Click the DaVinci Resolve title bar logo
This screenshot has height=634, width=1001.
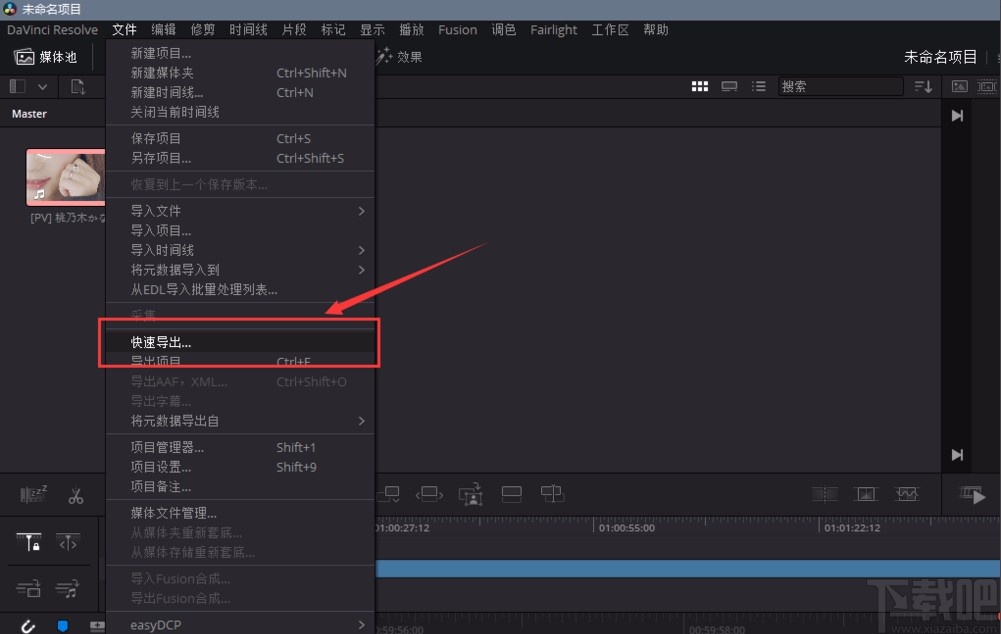[10, 9]
